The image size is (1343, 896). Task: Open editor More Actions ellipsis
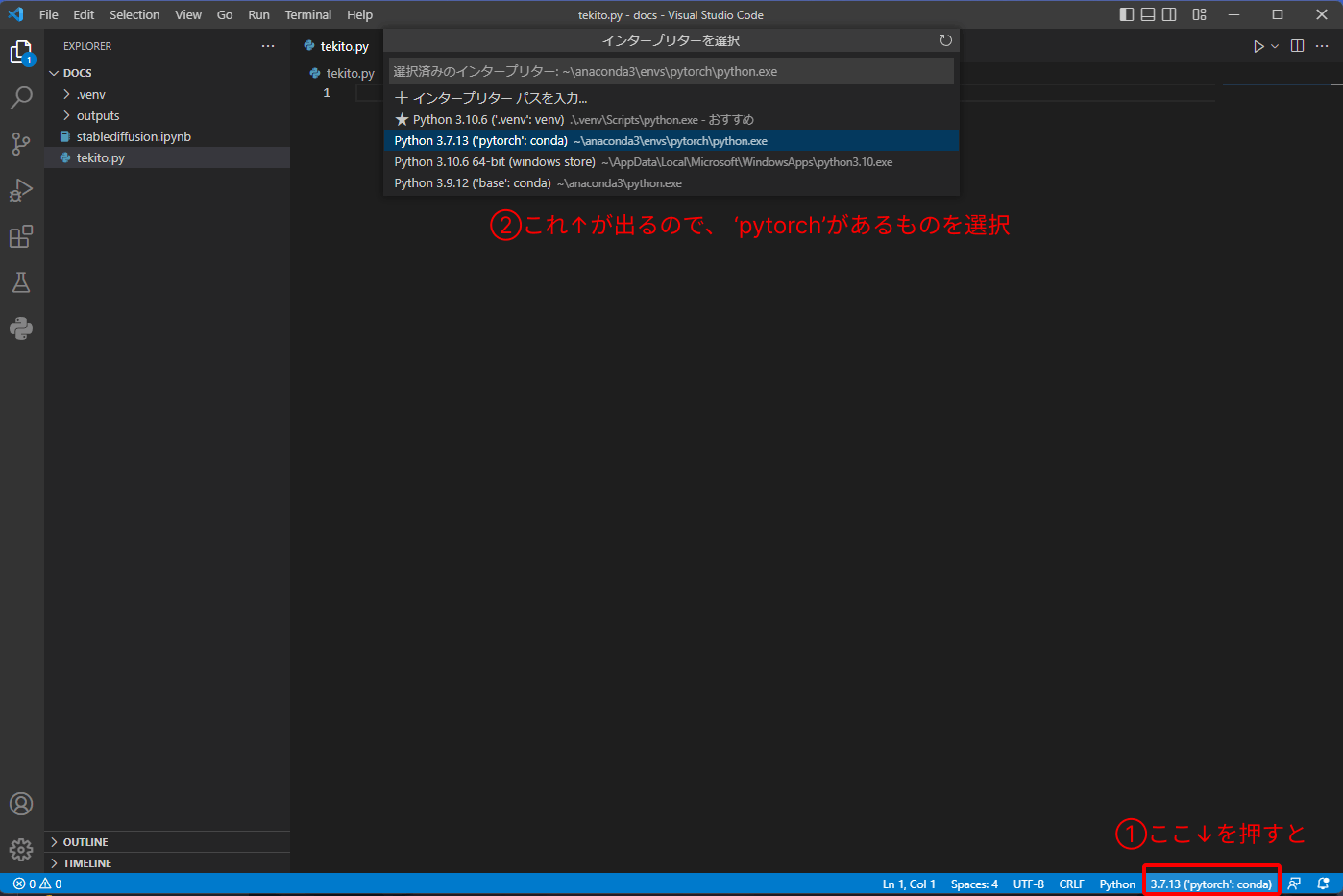tap(1322, 46)
